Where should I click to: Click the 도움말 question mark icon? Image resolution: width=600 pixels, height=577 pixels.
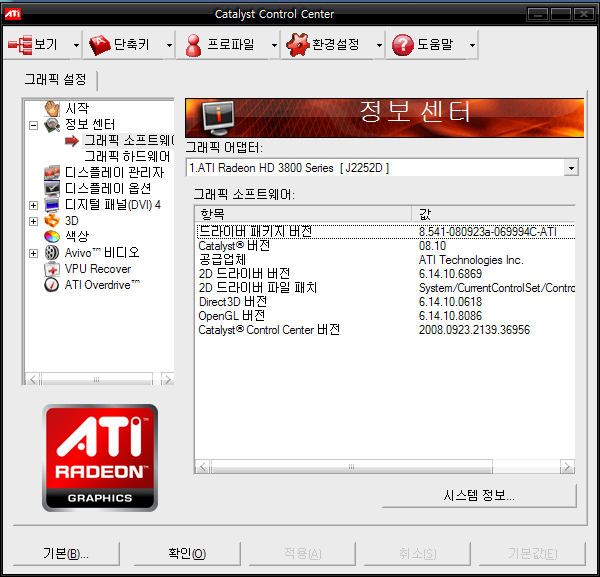(403, 45)
